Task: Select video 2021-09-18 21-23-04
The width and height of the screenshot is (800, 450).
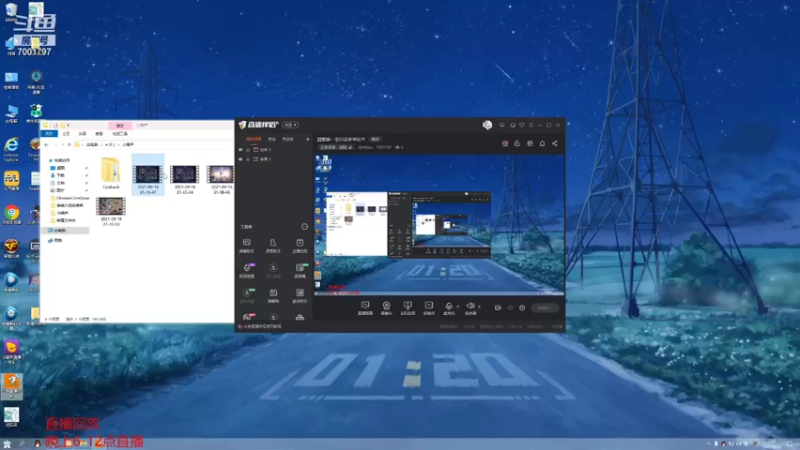Action: tap(184, 180)
